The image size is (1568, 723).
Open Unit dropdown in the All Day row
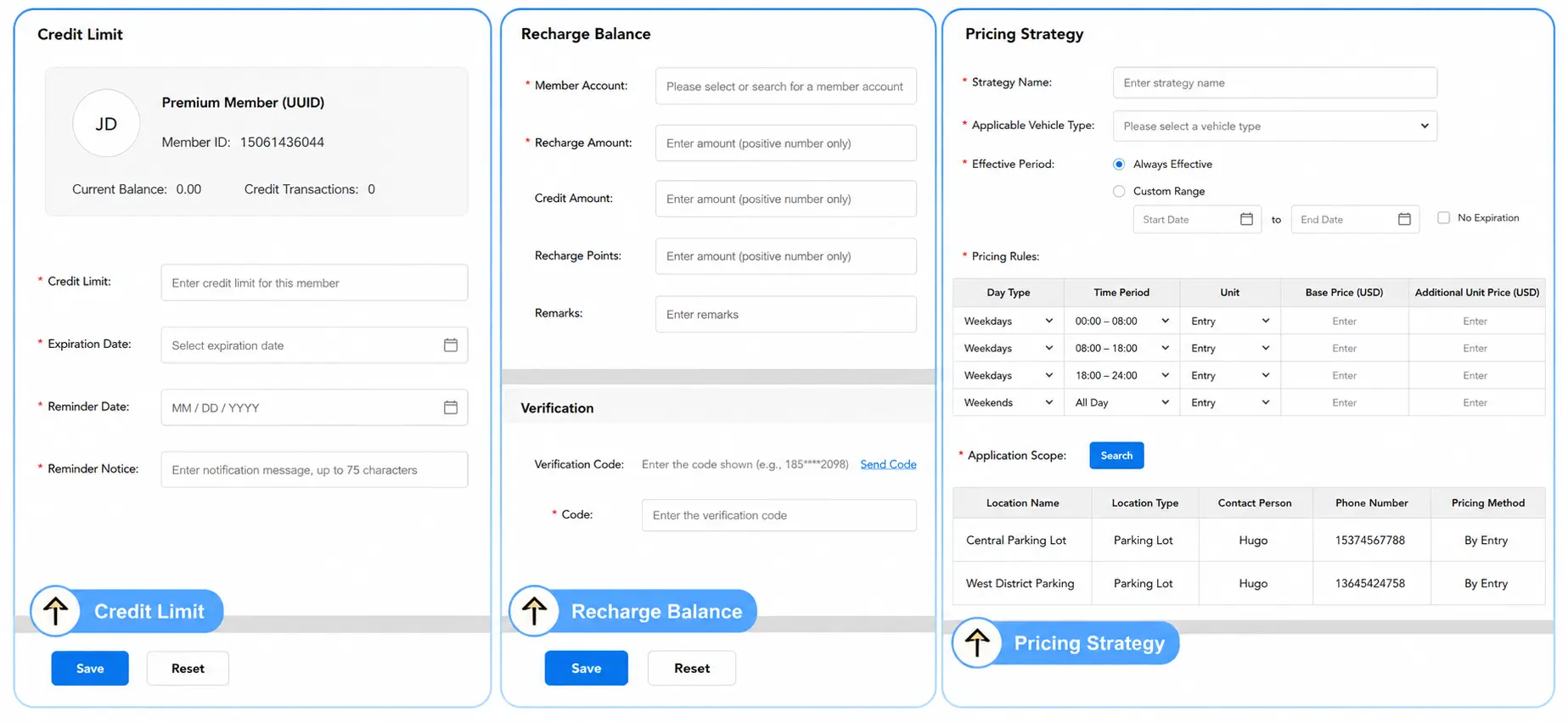(1230, 402)
